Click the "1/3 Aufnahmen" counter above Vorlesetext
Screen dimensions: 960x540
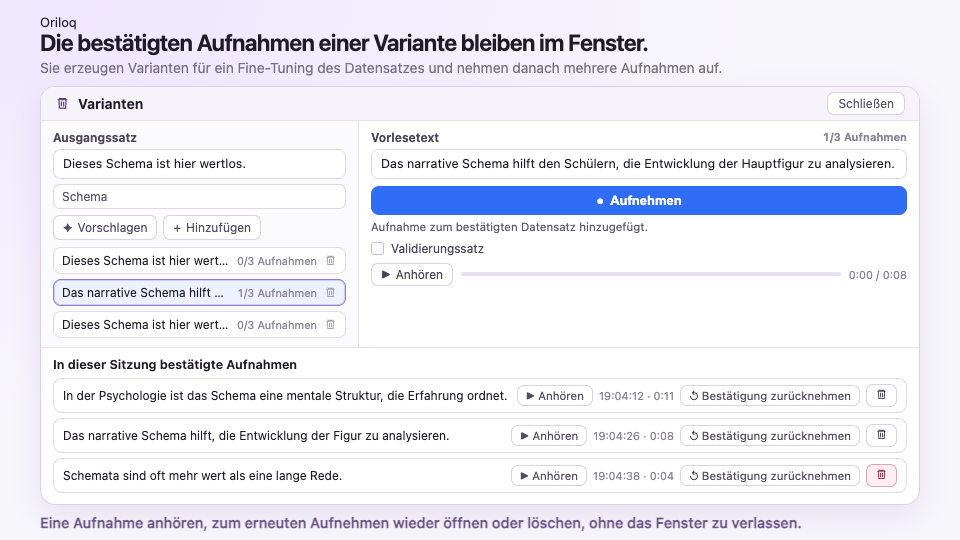pyautogui.click(x=864, y=138)
